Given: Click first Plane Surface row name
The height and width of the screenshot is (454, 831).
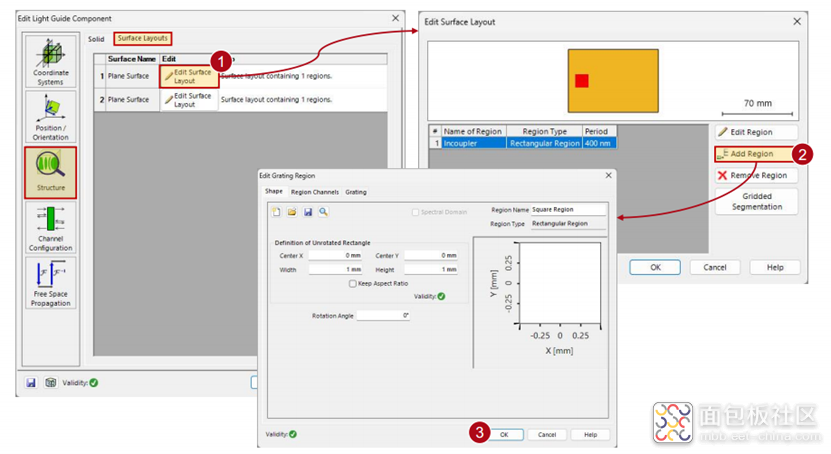Looking at the screenshot, I should (x=128, y=76).
